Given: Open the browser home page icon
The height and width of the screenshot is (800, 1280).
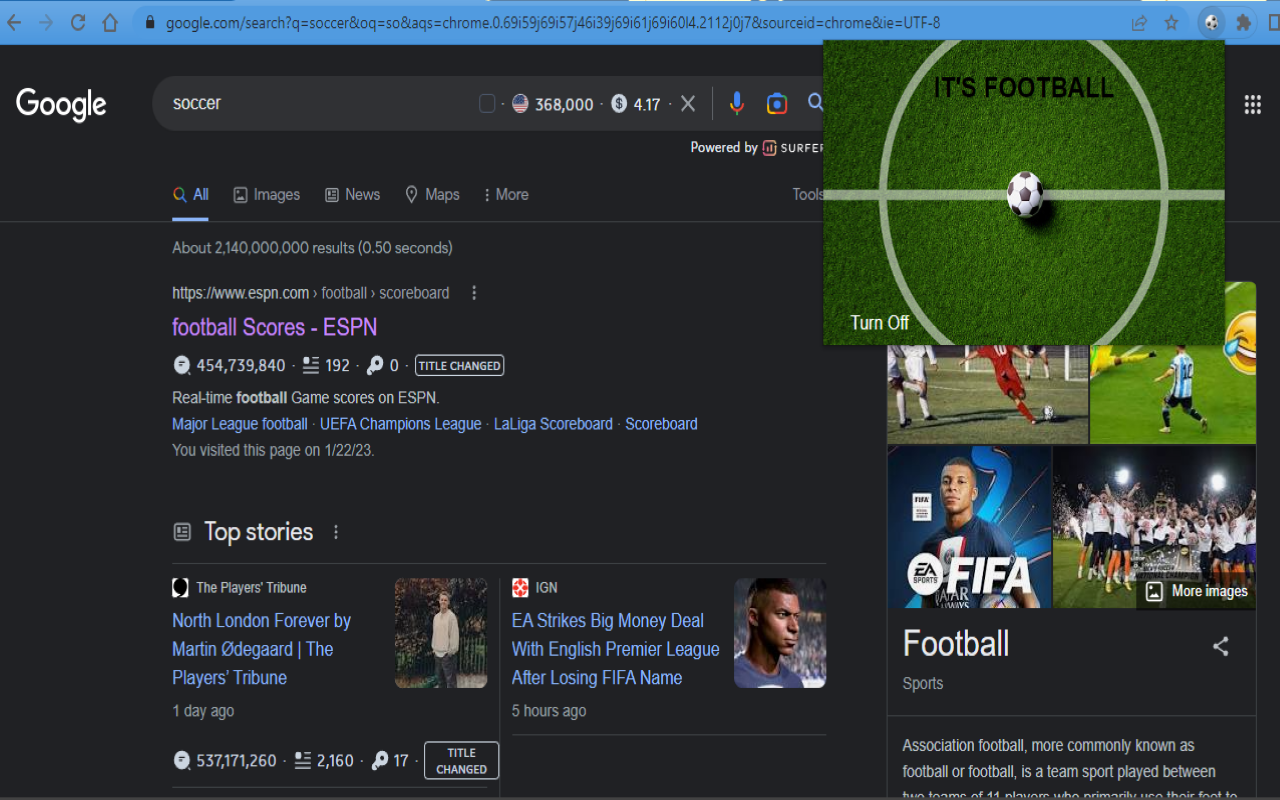Looking at the screenshot, I should tap(110, 22).
